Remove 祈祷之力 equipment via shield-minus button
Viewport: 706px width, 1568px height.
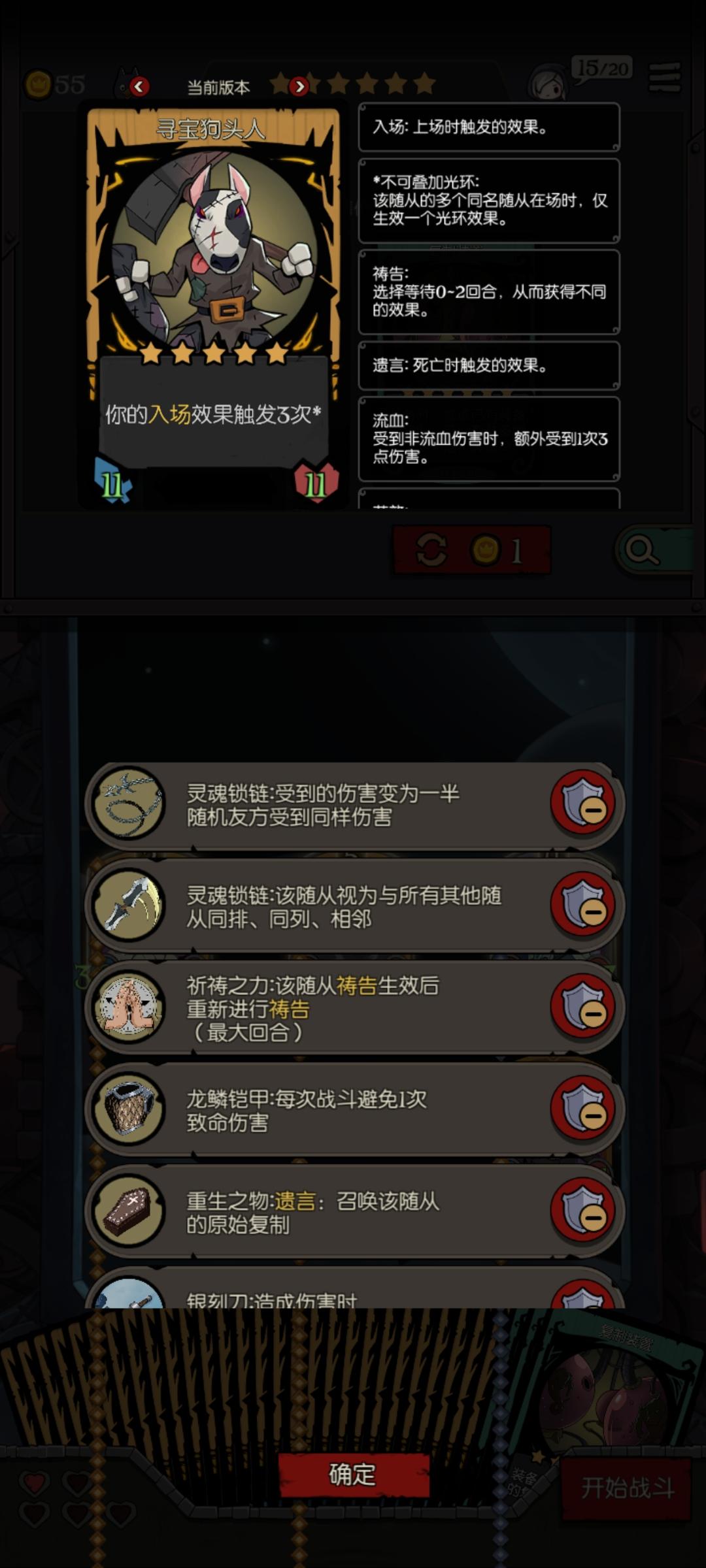(584, 1006)
